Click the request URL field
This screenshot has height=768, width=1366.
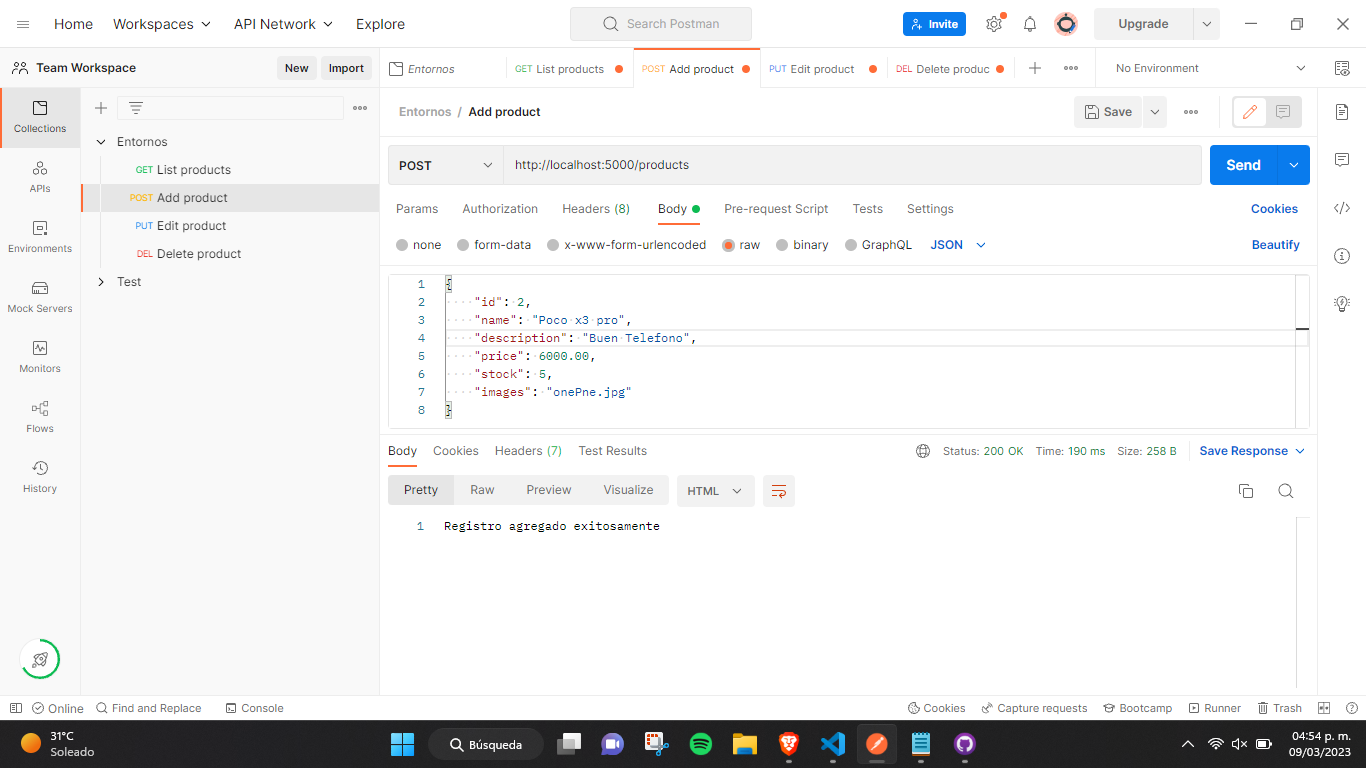852,165
